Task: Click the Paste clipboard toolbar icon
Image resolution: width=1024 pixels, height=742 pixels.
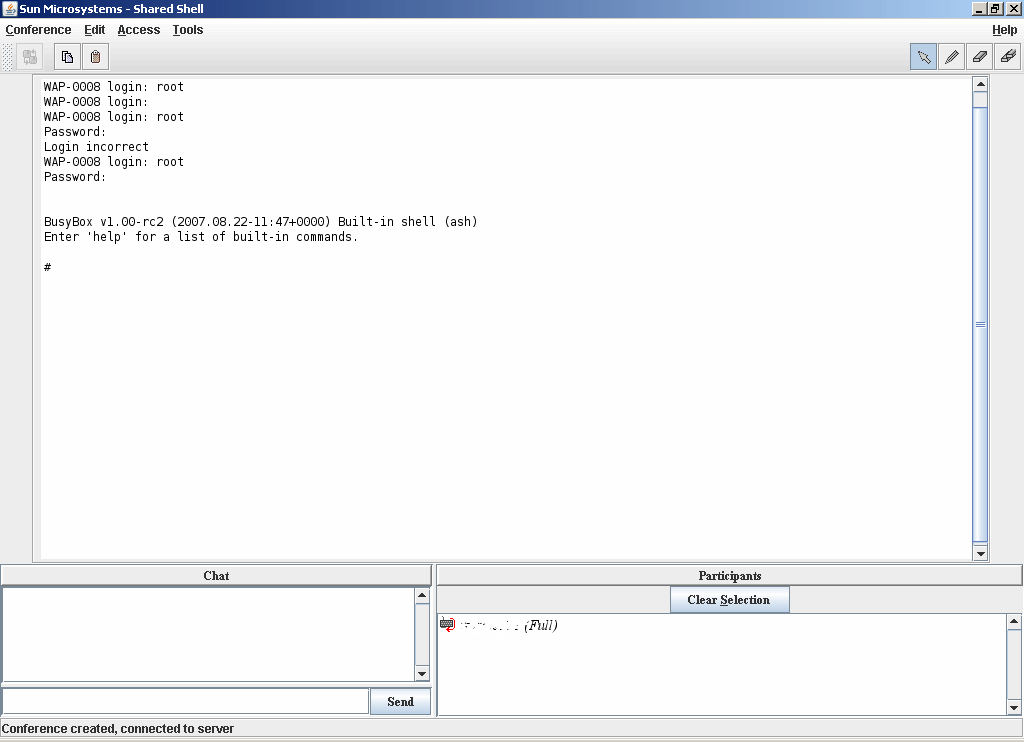Action: tap(95, 57)
